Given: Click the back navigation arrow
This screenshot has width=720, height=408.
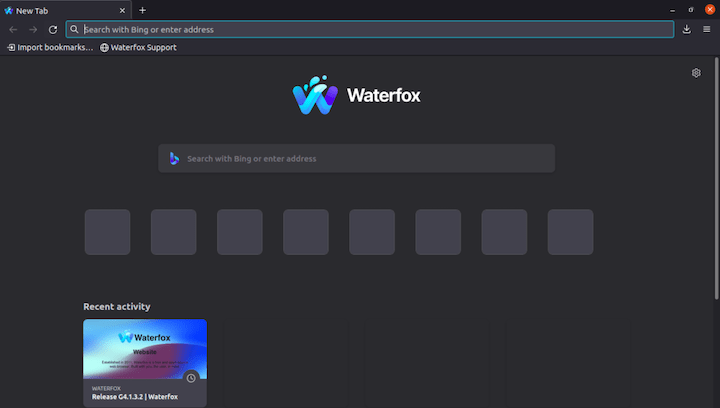Looking at the screenshot, I should (x=13, y=30).
